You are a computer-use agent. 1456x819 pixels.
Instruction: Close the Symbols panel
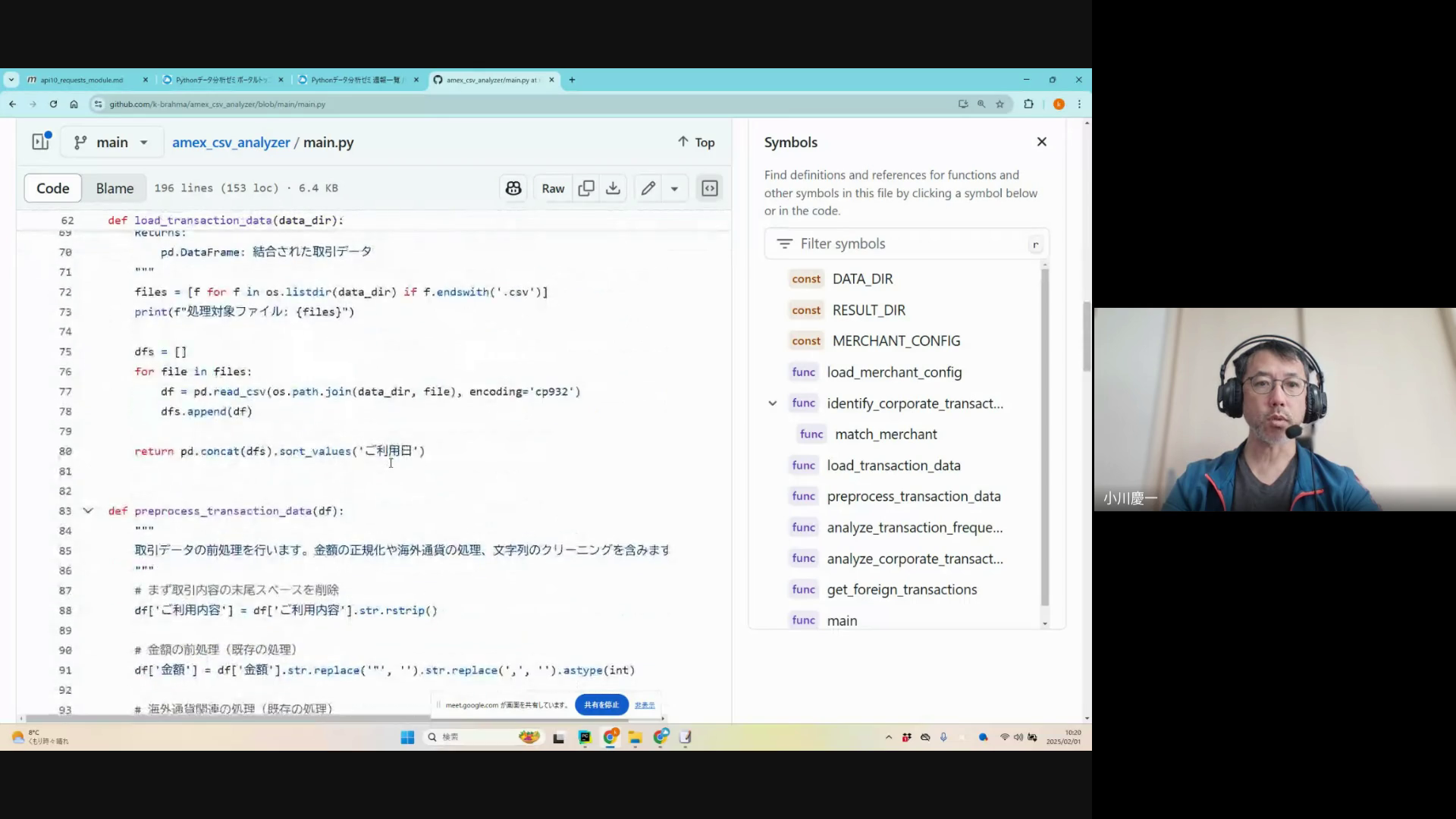click(x=1041, y=142)
